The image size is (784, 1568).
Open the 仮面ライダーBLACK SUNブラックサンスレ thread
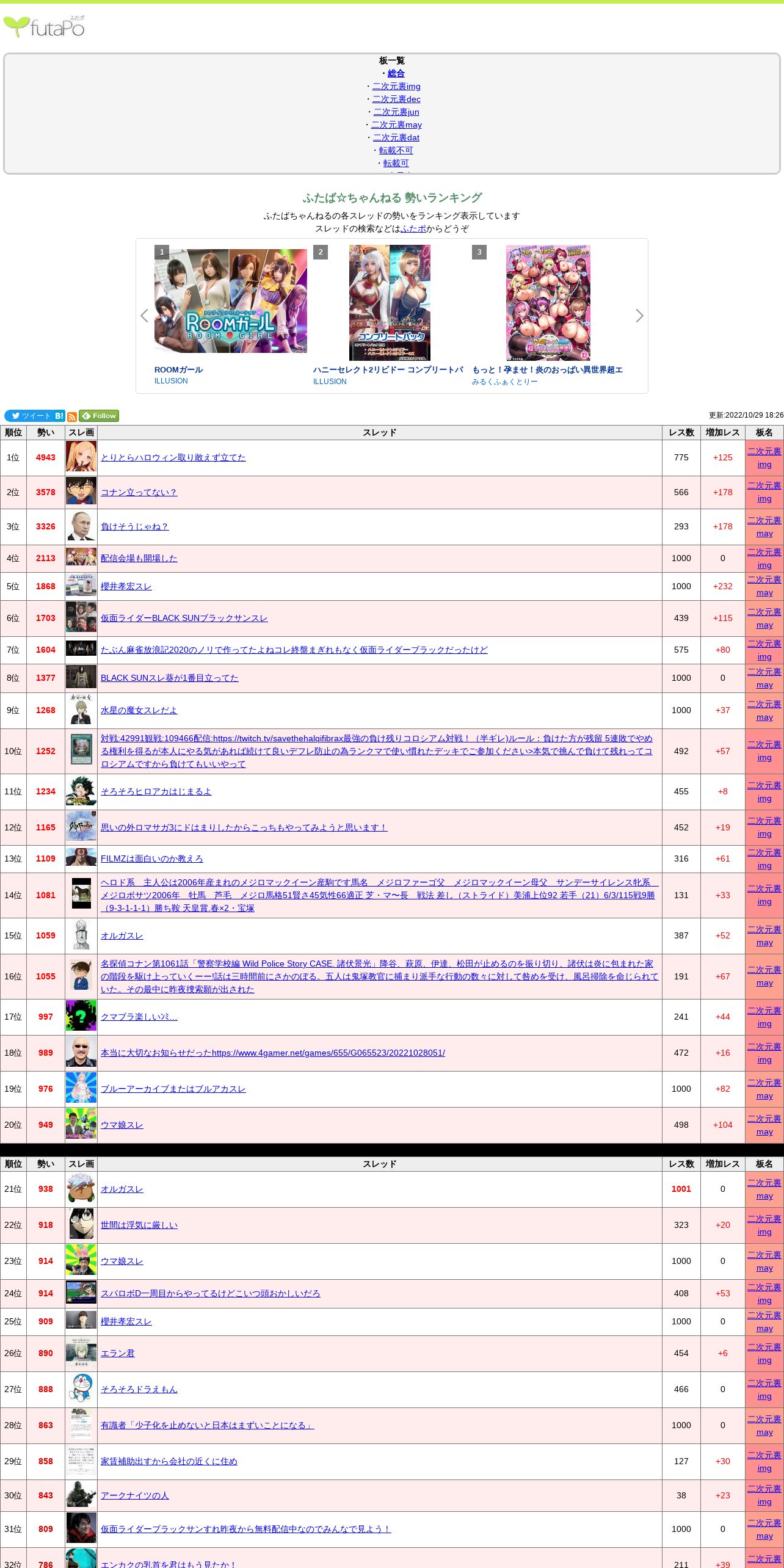(184, 618)
